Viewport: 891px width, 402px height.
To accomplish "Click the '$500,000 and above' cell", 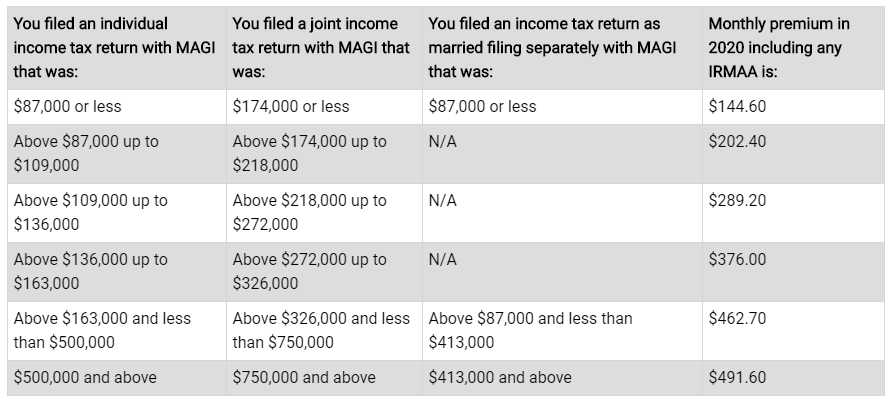I will (x=116, y=378).
